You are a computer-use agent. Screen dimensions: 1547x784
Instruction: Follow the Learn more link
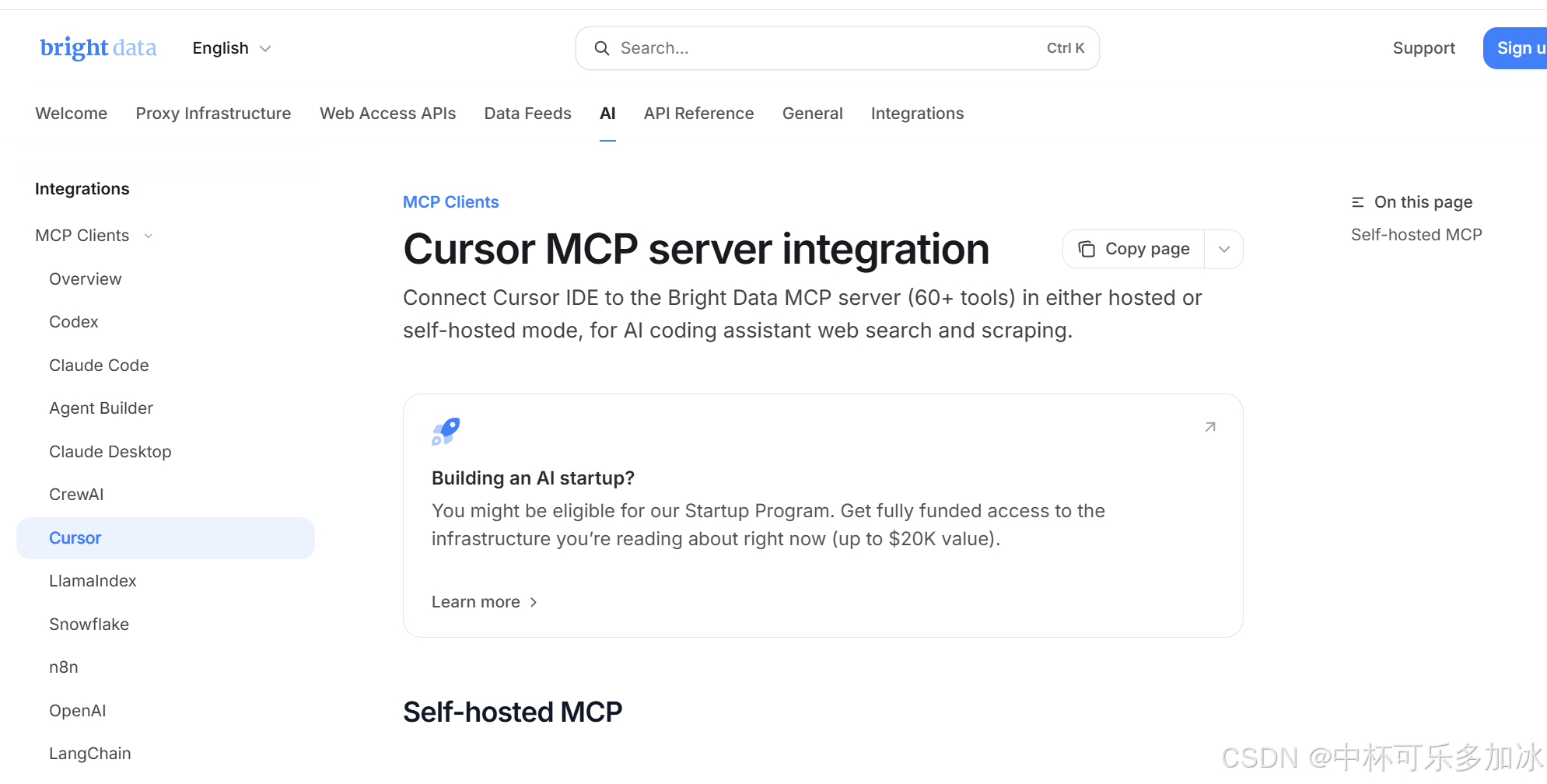485,602
